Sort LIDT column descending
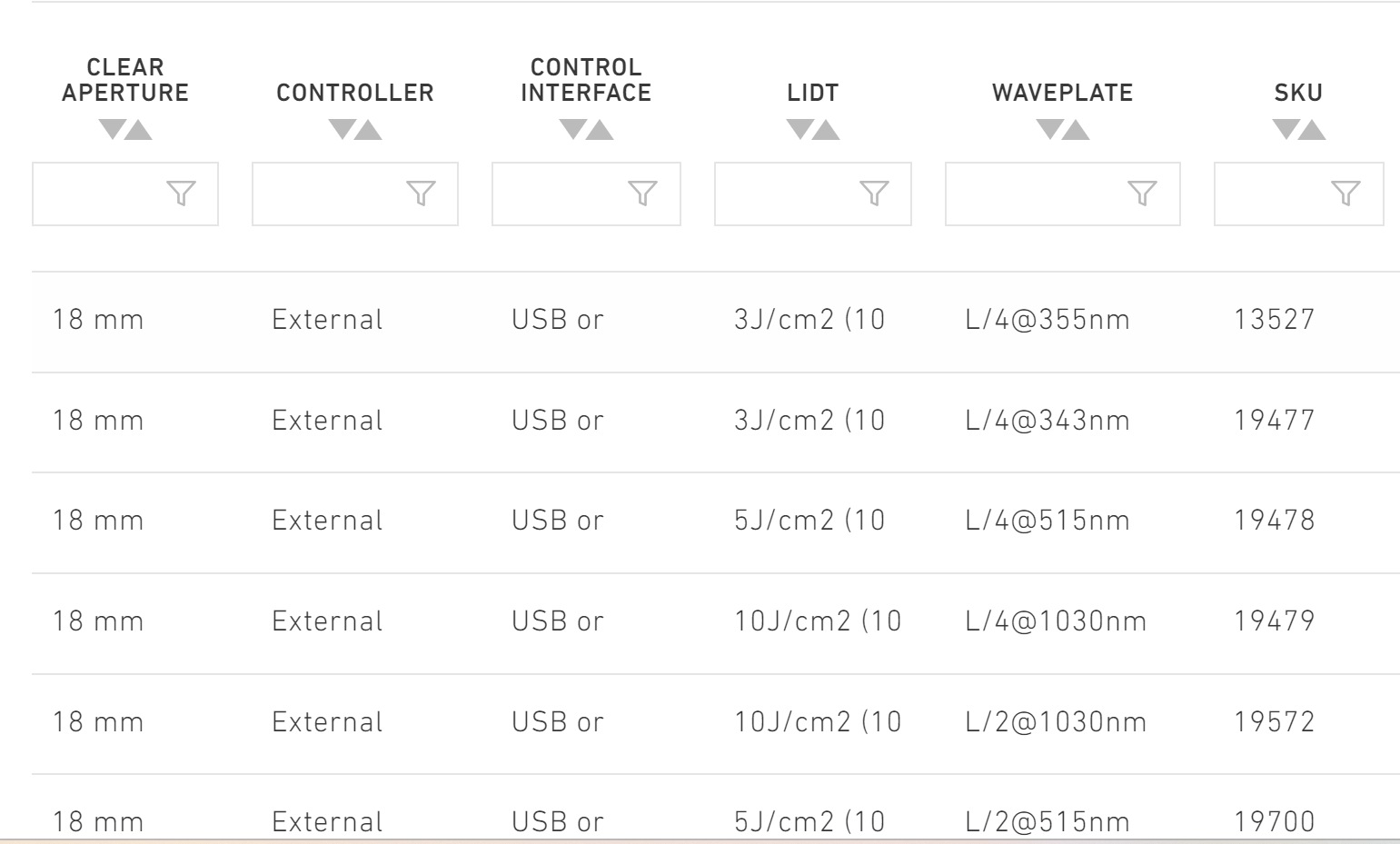This screenshot has width=1400, height=844. click(x=799, y=130)
